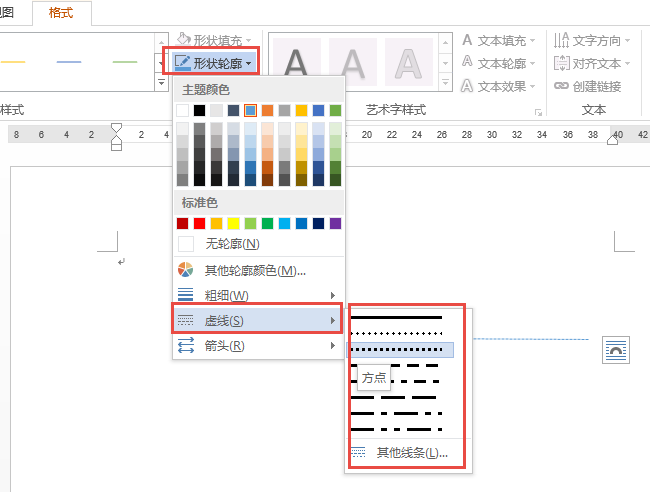Open the 箭头 arrows submenu
650x492 pixels.
click(x=259, y=345)
